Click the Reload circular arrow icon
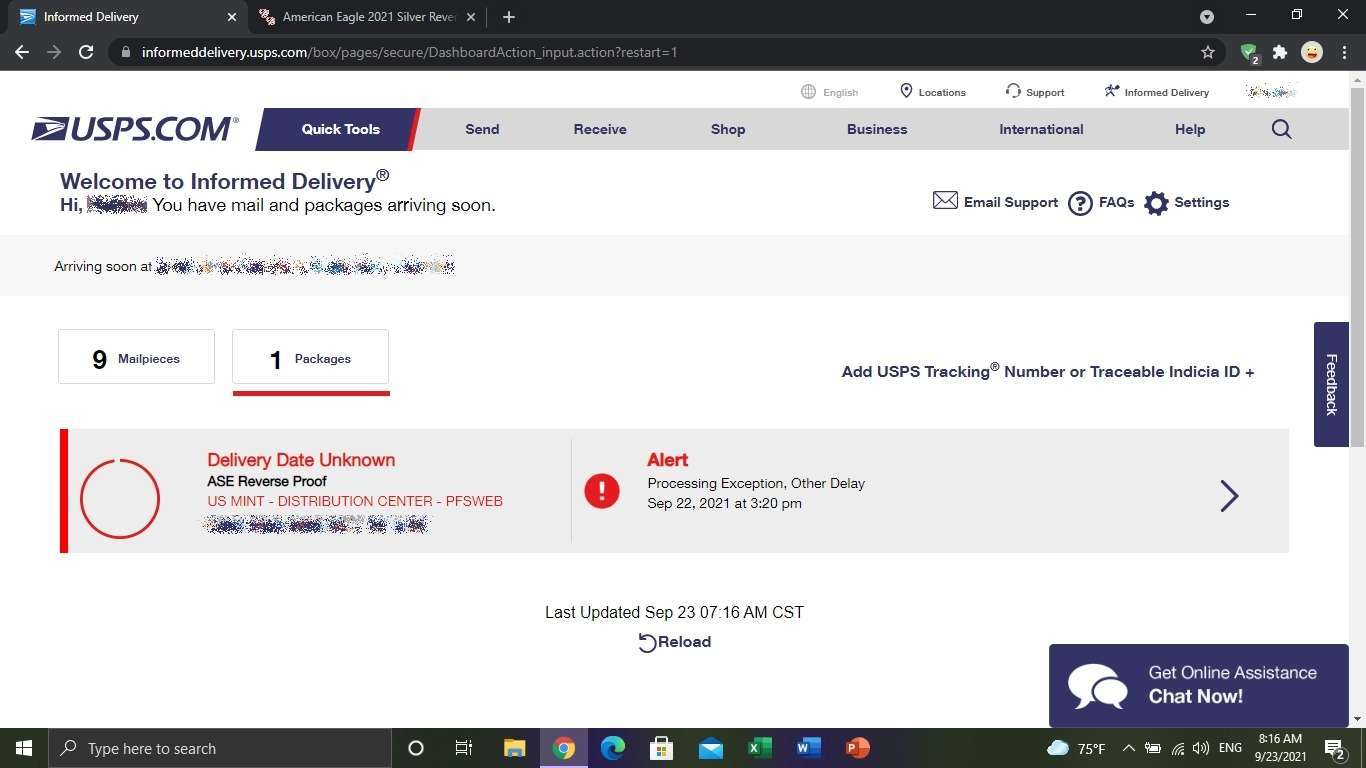Viewport: 1366px width, 768px height. pyautogui.click(x=647, y=643)
